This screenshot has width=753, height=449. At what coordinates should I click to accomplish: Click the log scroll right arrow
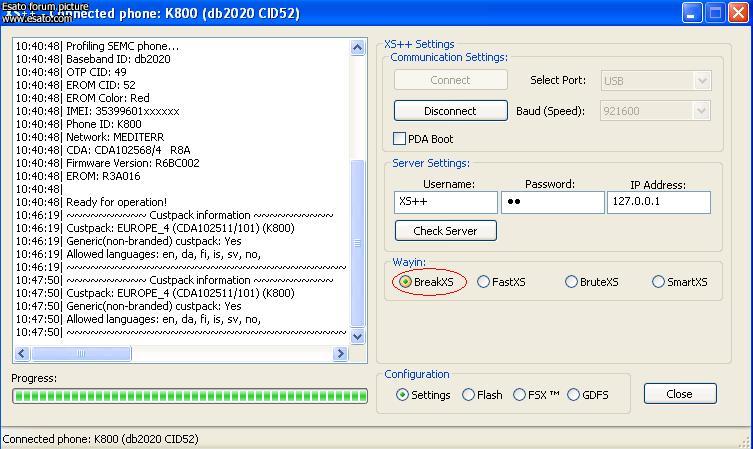click(x=340, y=354)
